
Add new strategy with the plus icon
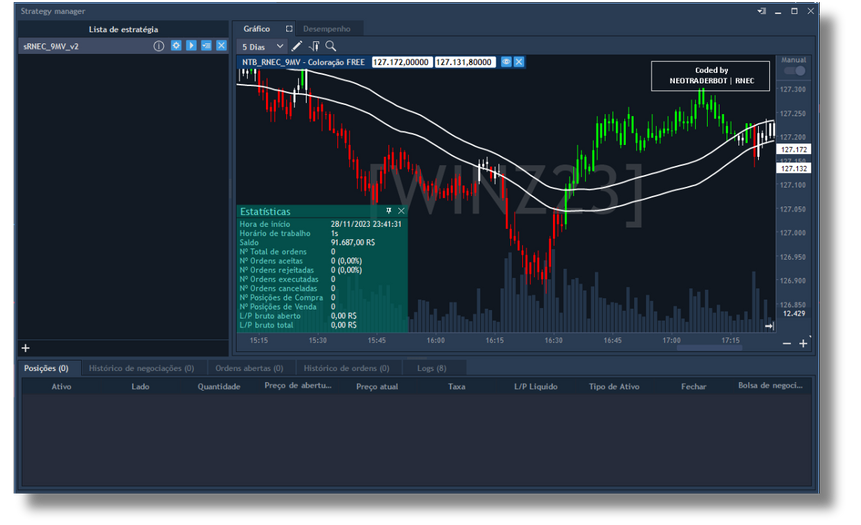coord(26,348)
